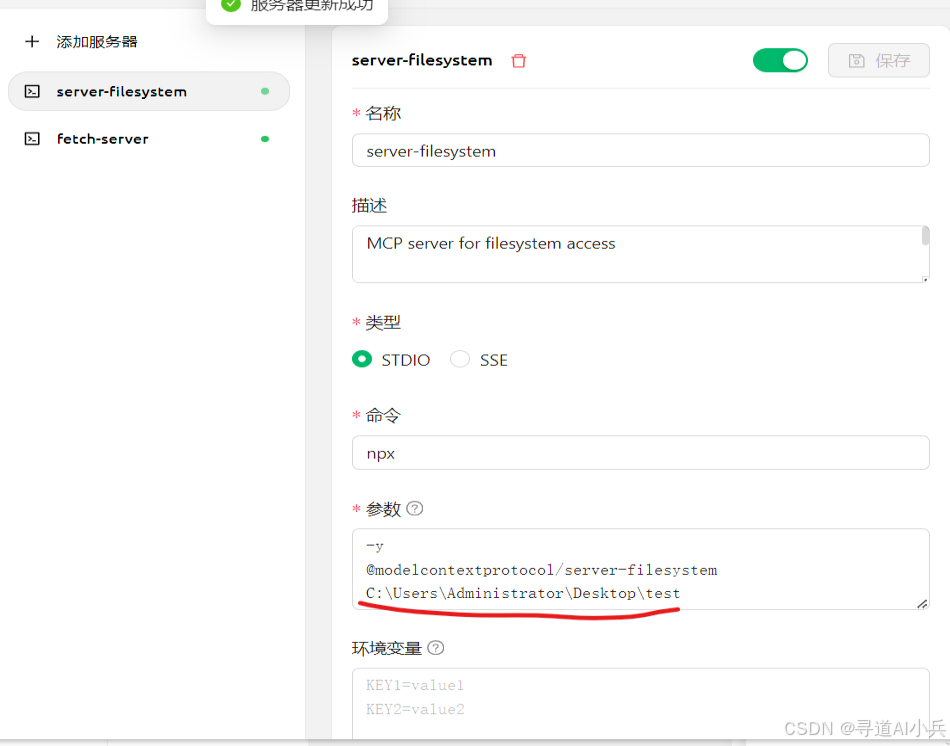Click green status dot for fetch-server
This screenshot has width=950, height=746.
click(265, 139)
